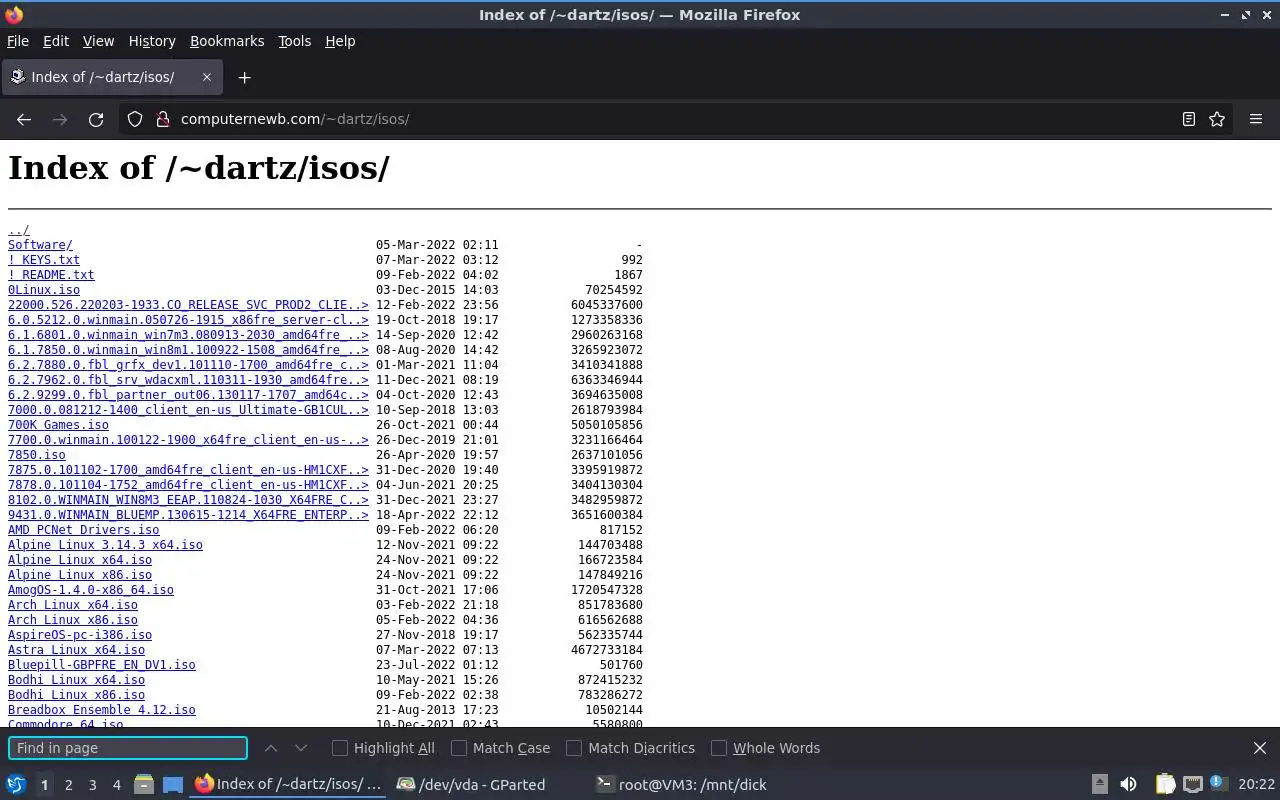The image size is (1280, 800).
Task: Go back to the previous page
Action: 24,119
